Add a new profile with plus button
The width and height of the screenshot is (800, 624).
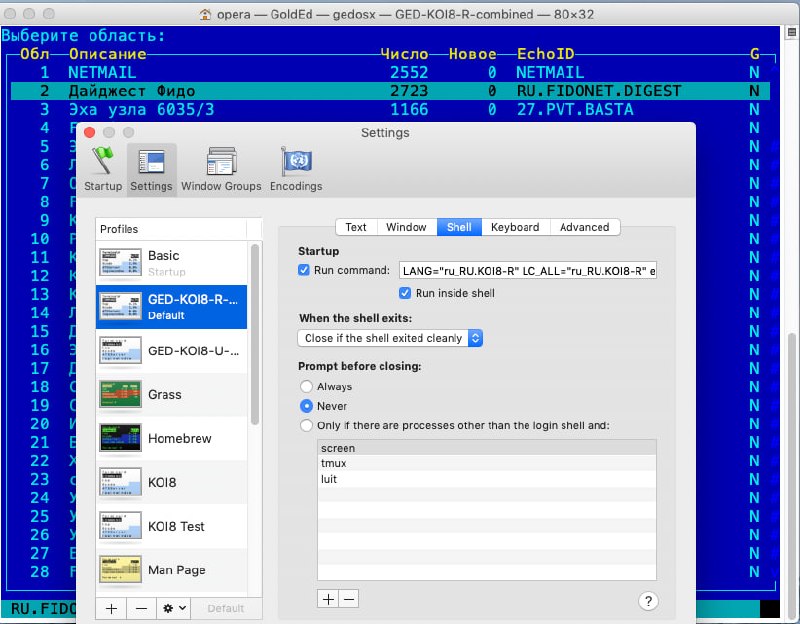pos(111,608)
